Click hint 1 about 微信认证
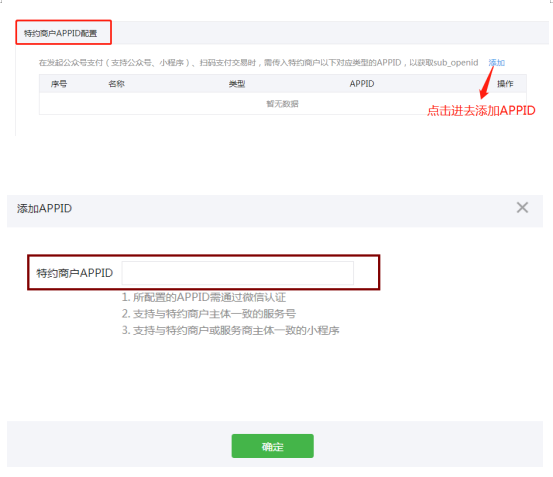Viewport: 553px width, 477px height. click(x=203, y=297)
